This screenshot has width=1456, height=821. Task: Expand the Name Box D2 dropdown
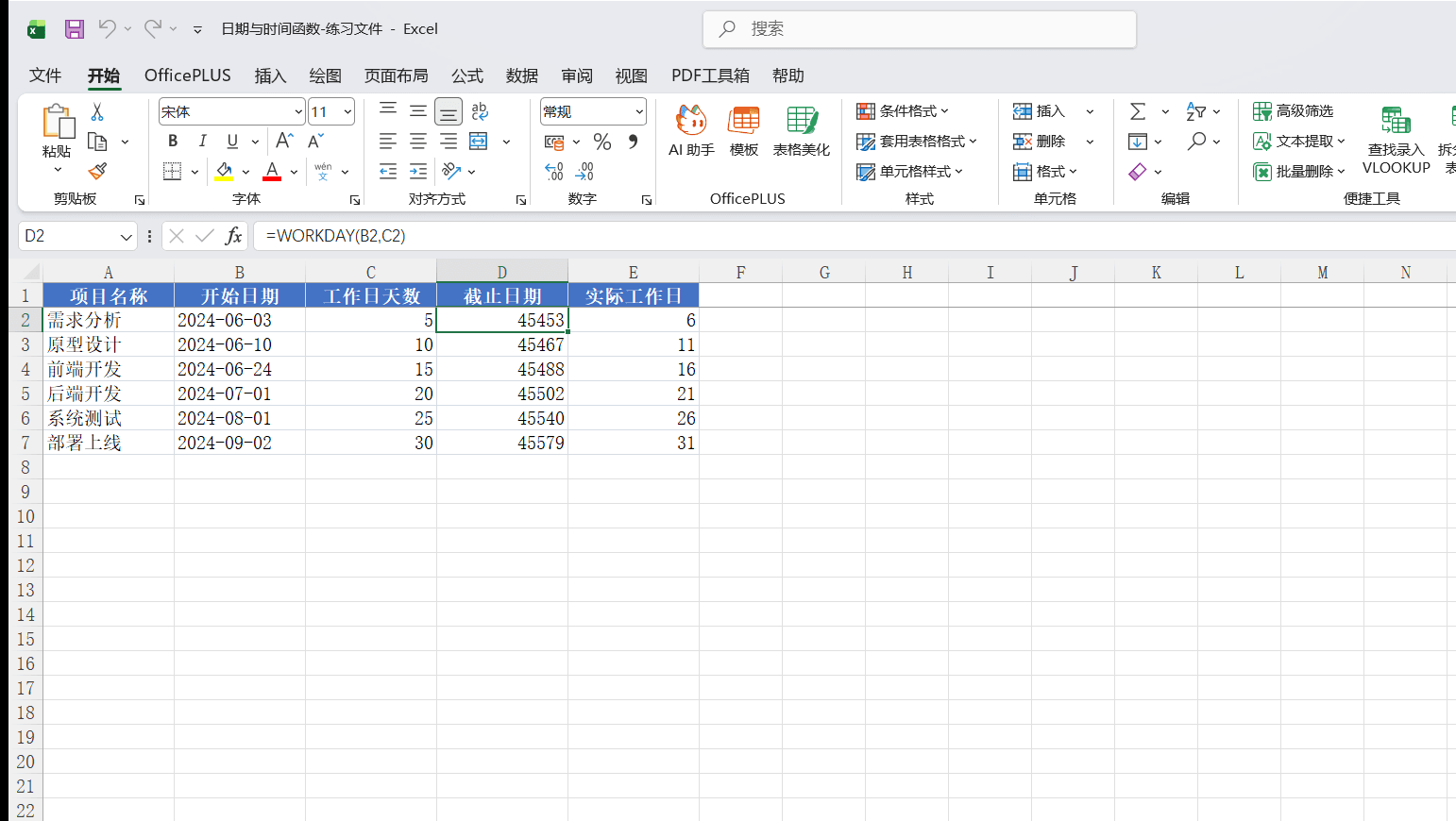[x=127, y=236]
